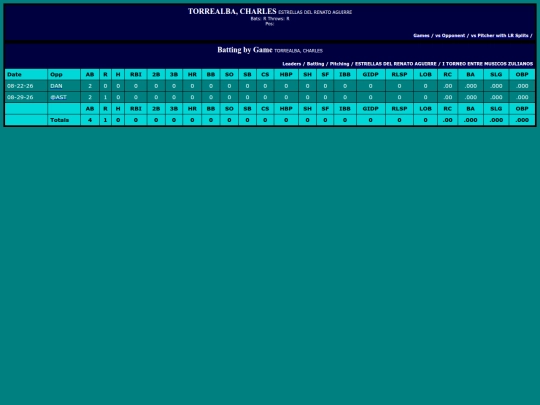This screenshot has width=540, height=405.
Task: Click the top OBP column header
Action: coord(522,74)
